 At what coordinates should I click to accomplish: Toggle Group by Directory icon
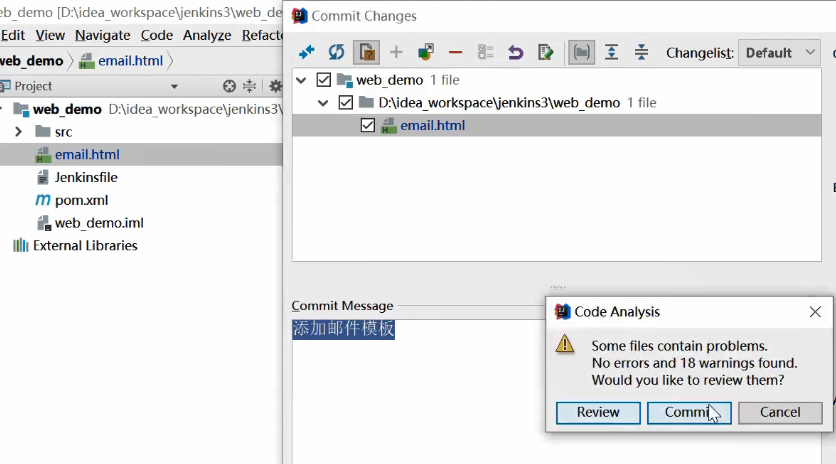pos(581,52)
